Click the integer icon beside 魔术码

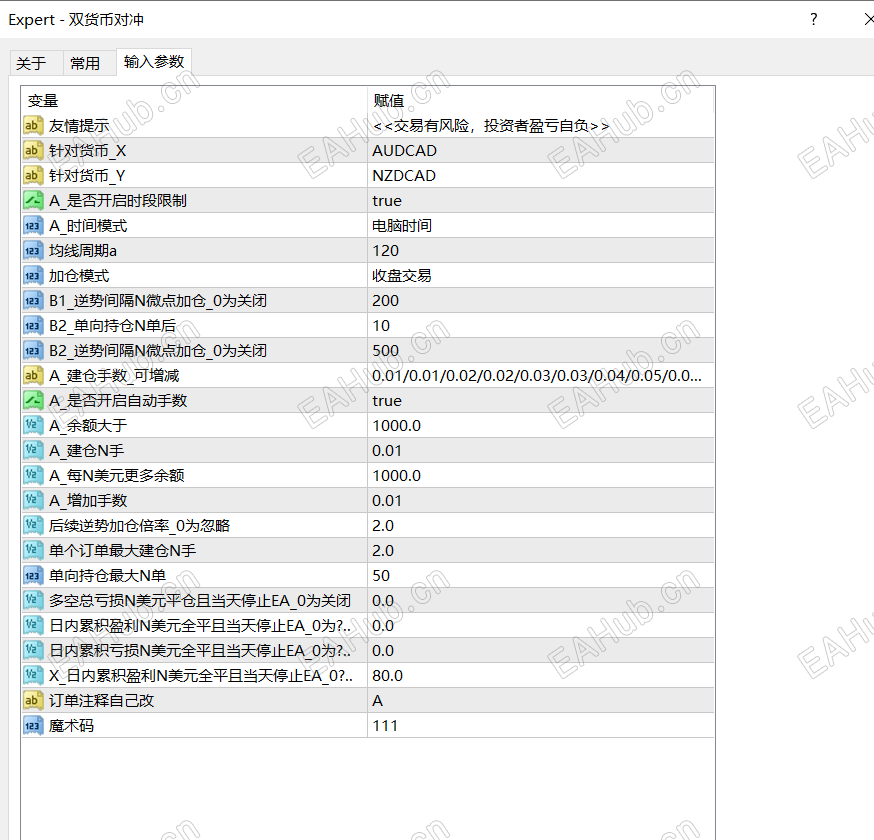(33, 725)
